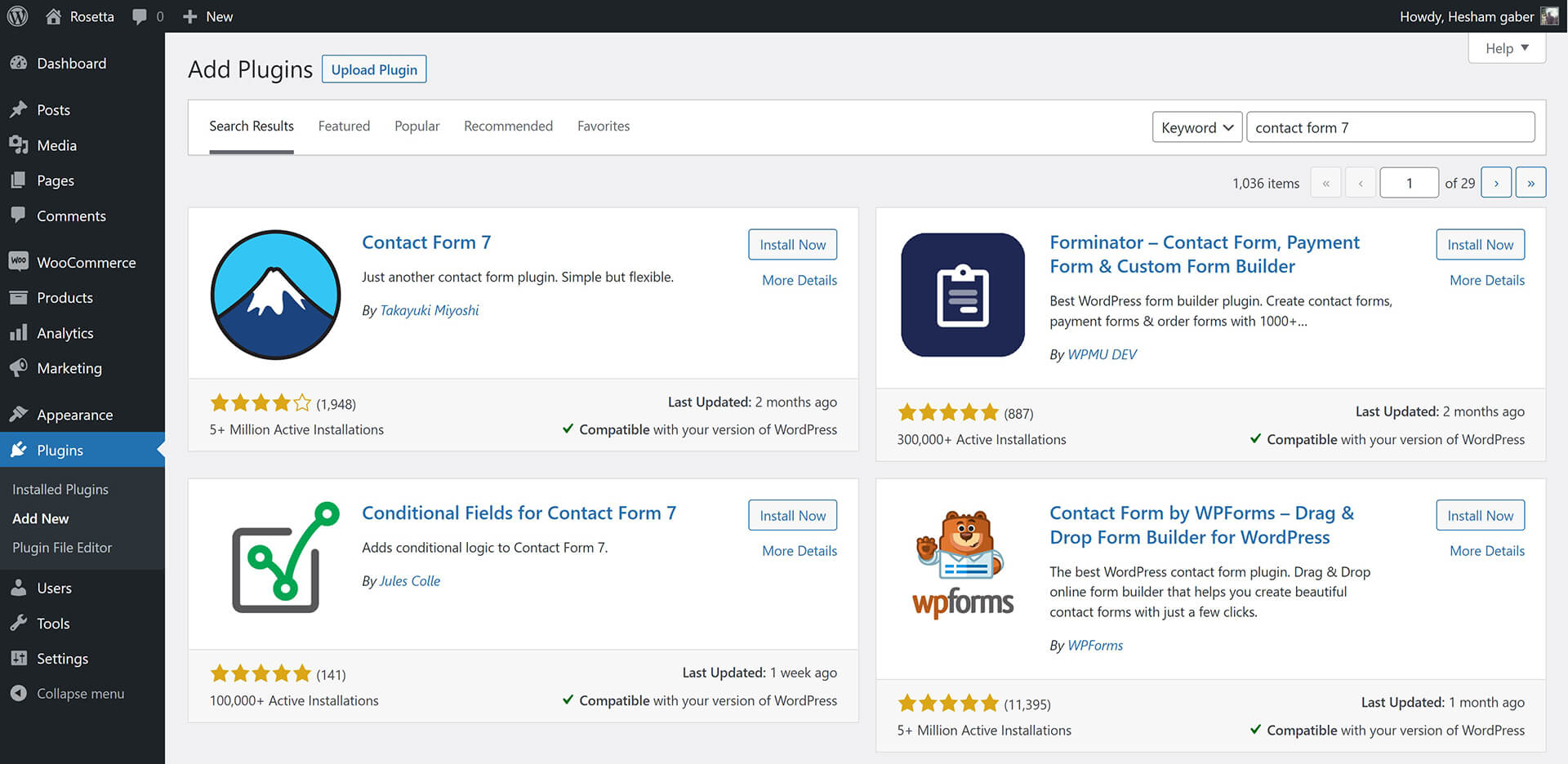Click the plugin search input field
Image resolution: width=1568 pixels, height=764 pixels.
tap(1390, 127)
